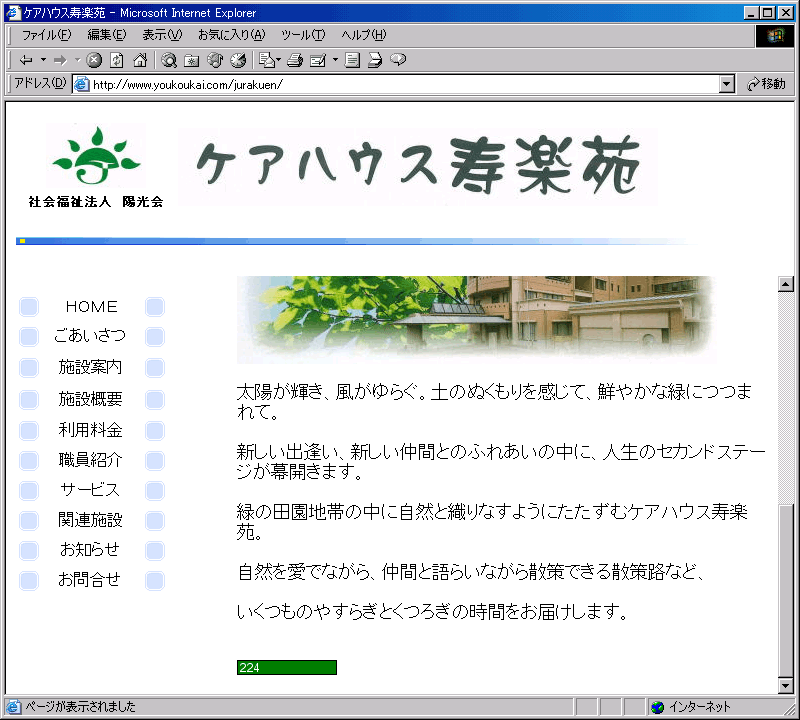
Task: Click the ケアハウス寿楽苑 title banner
Action: 417,166
